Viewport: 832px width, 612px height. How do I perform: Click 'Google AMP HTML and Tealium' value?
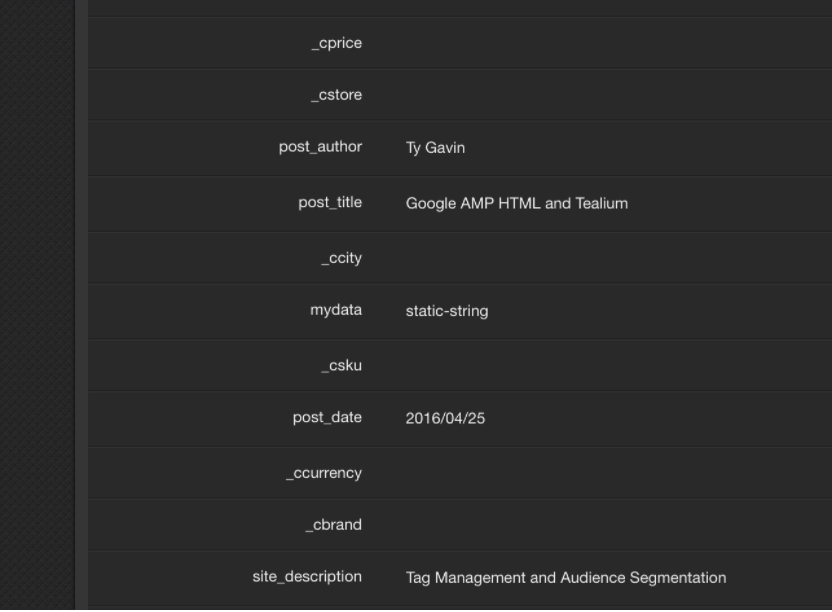[x=517, y=203]
